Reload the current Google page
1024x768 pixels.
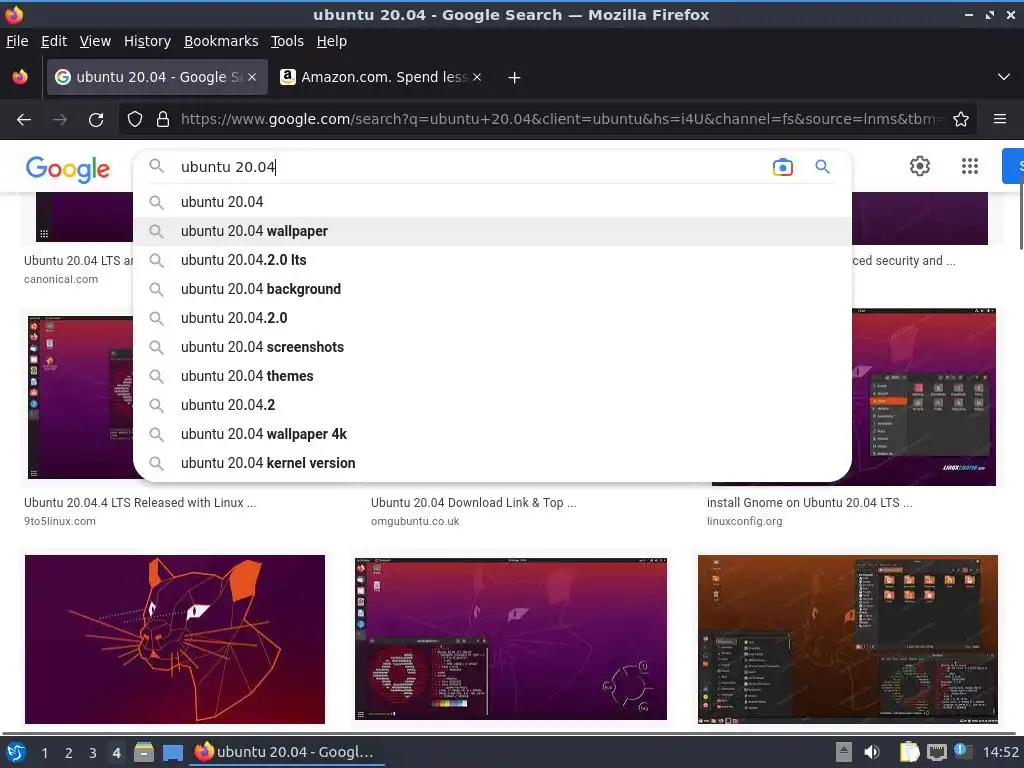click(96, 120)
